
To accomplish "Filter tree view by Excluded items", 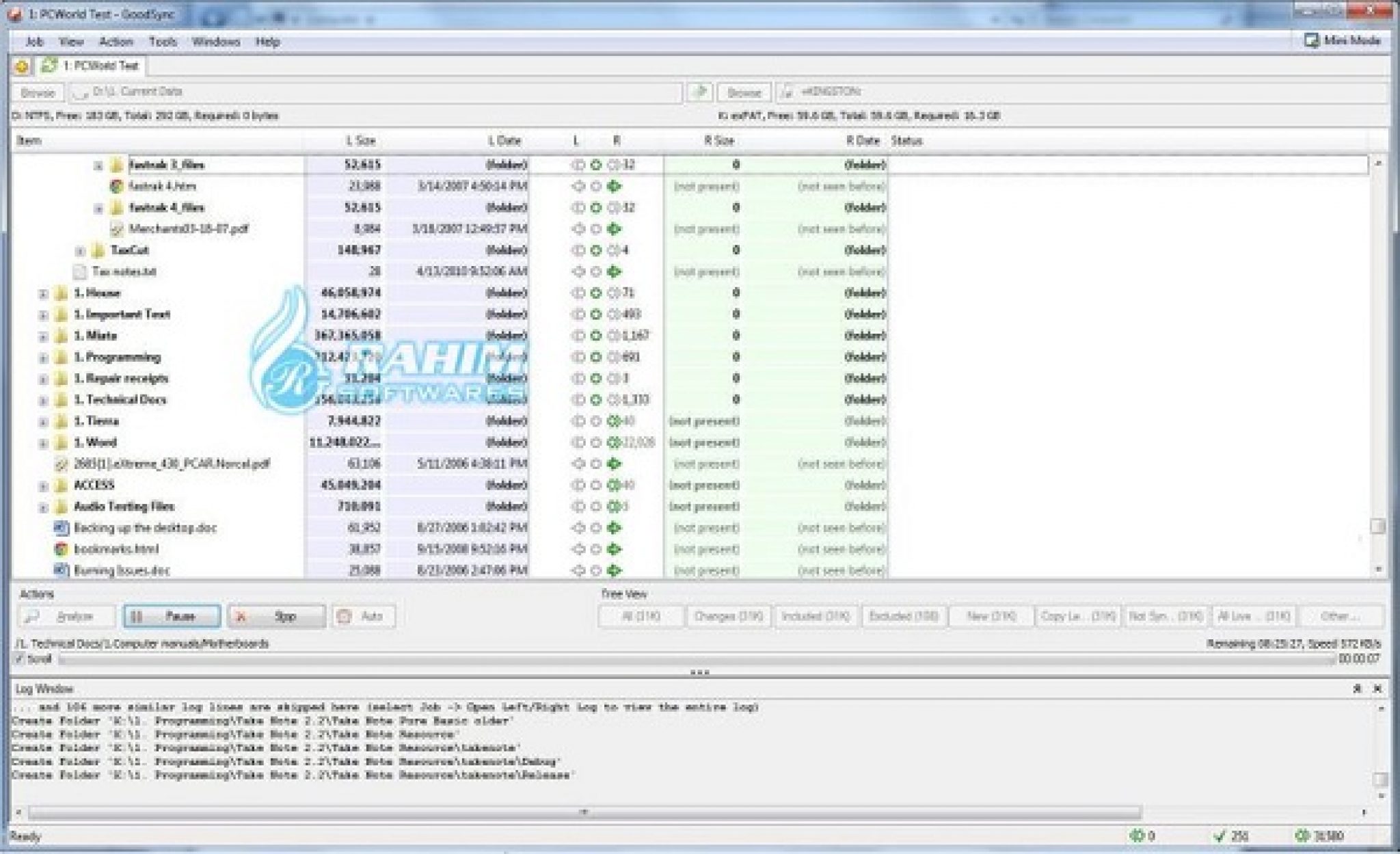I will [x=903, y=616].
